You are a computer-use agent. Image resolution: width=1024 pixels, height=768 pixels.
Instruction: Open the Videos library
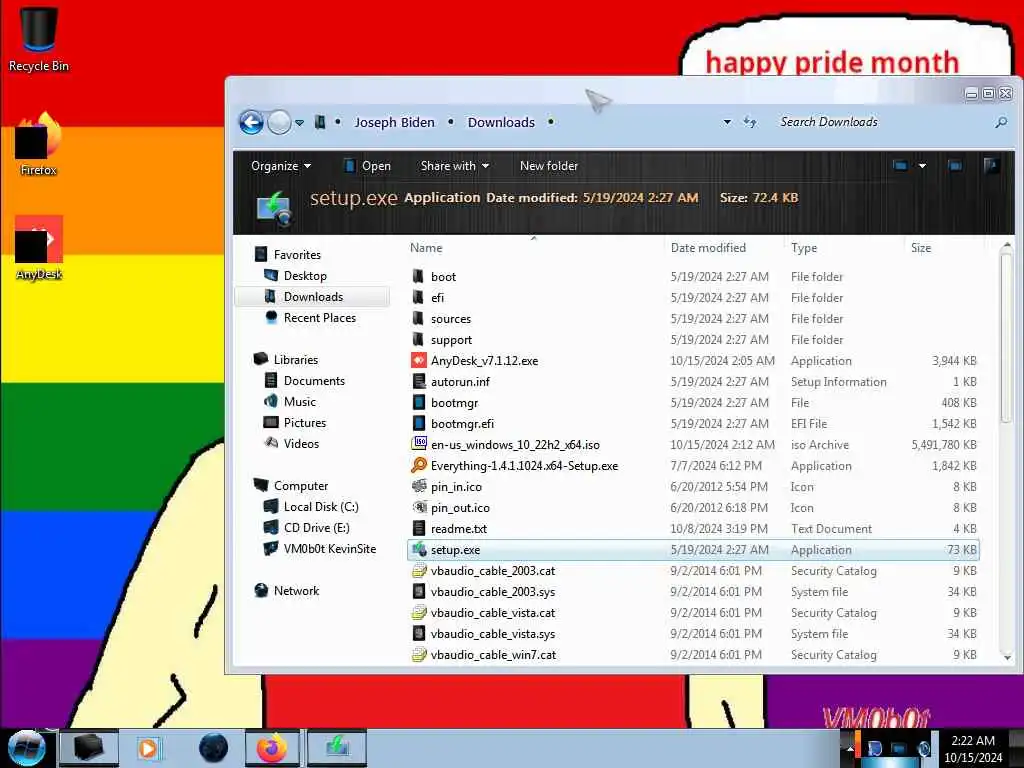pos(300,443)
